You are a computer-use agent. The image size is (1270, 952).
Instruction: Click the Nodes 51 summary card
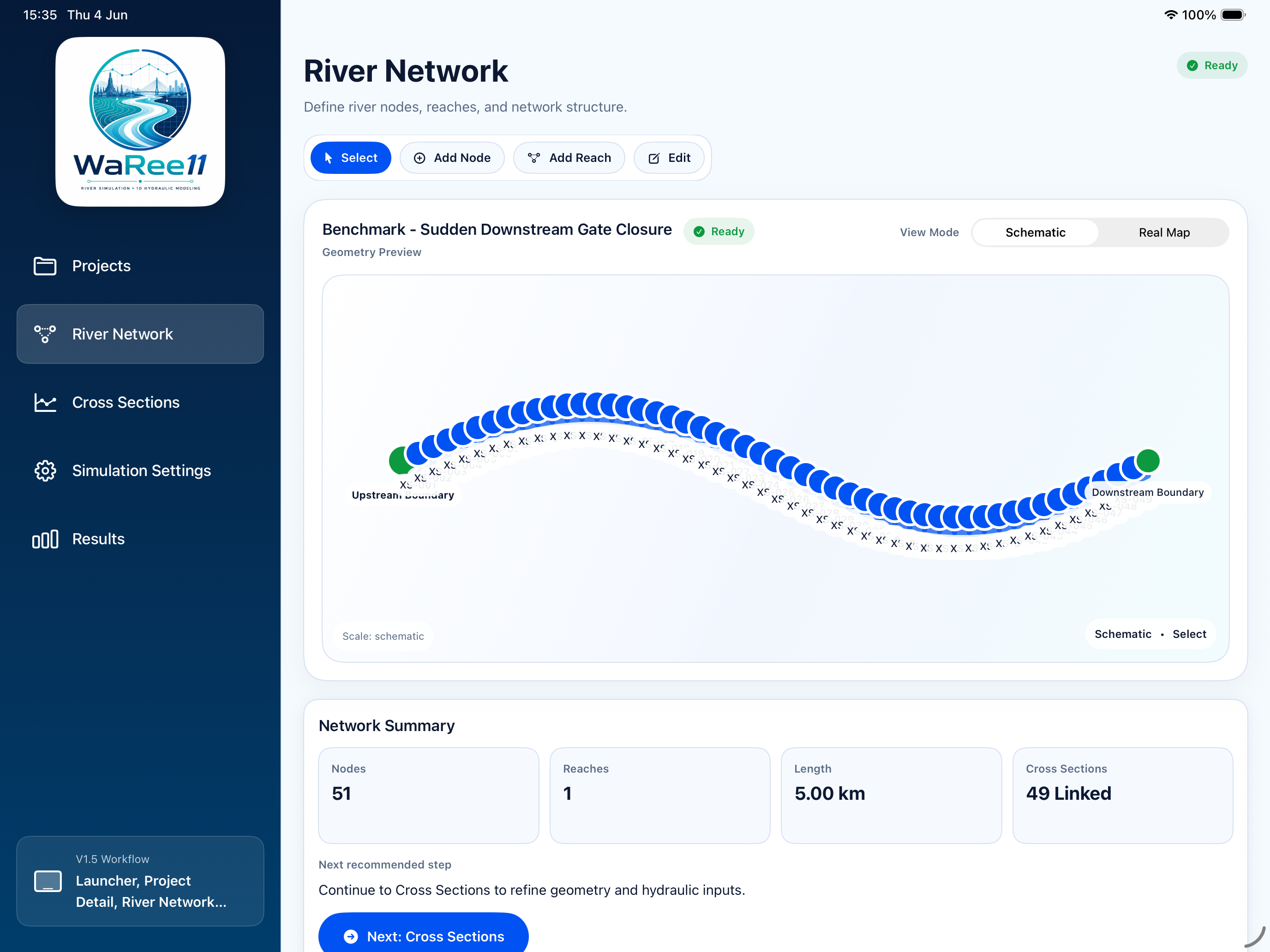(x=428, y=795)
